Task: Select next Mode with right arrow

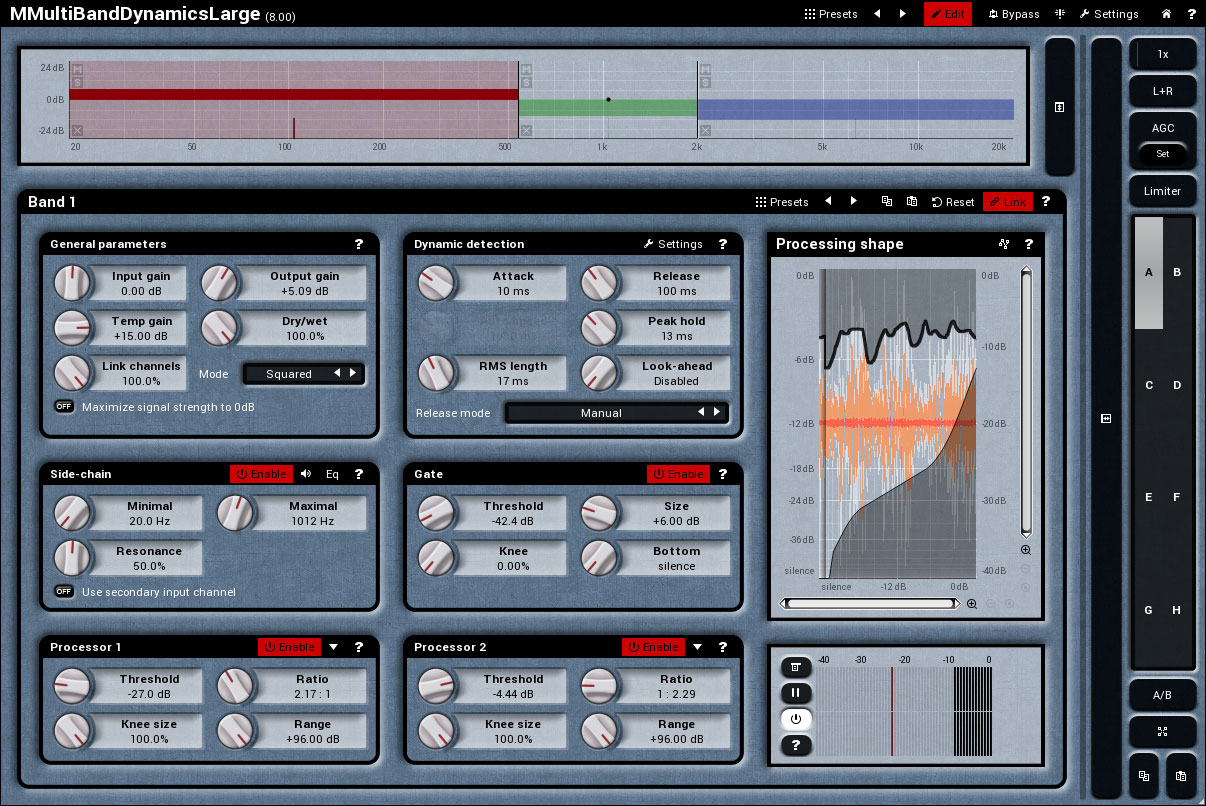Action: click(x=353, y=373)
